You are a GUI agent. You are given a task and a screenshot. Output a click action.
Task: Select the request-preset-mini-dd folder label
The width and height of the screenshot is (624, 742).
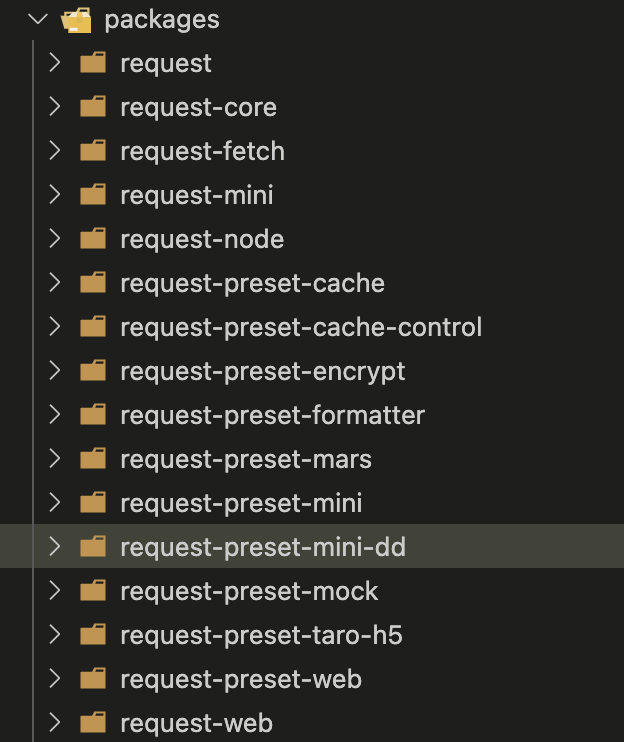click(x=262, y=547)
